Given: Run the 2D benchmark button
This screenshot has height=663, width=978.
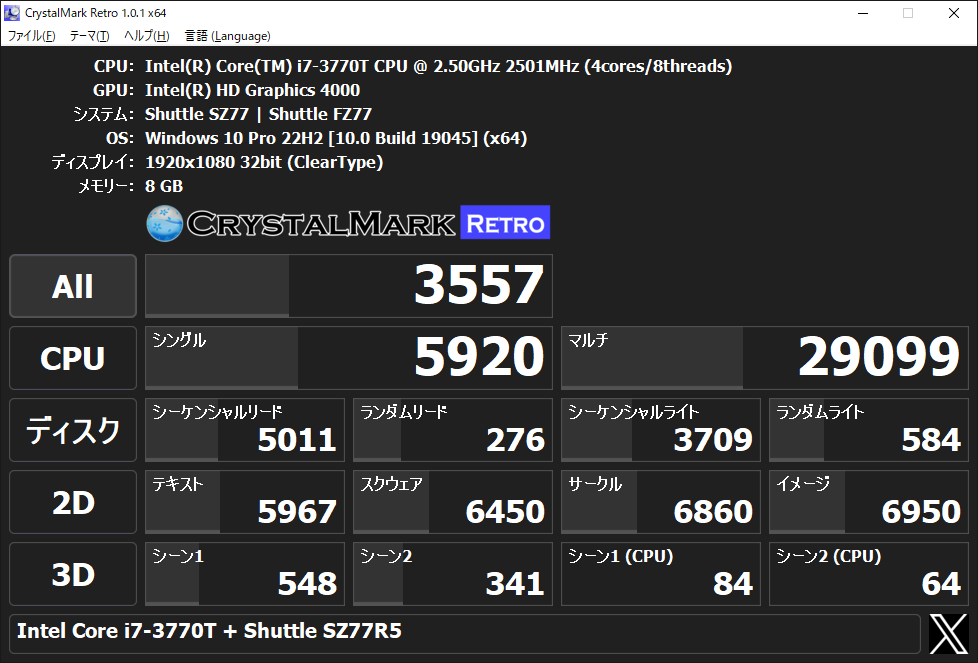Looking at the screenshot, I should click(73, 502).
